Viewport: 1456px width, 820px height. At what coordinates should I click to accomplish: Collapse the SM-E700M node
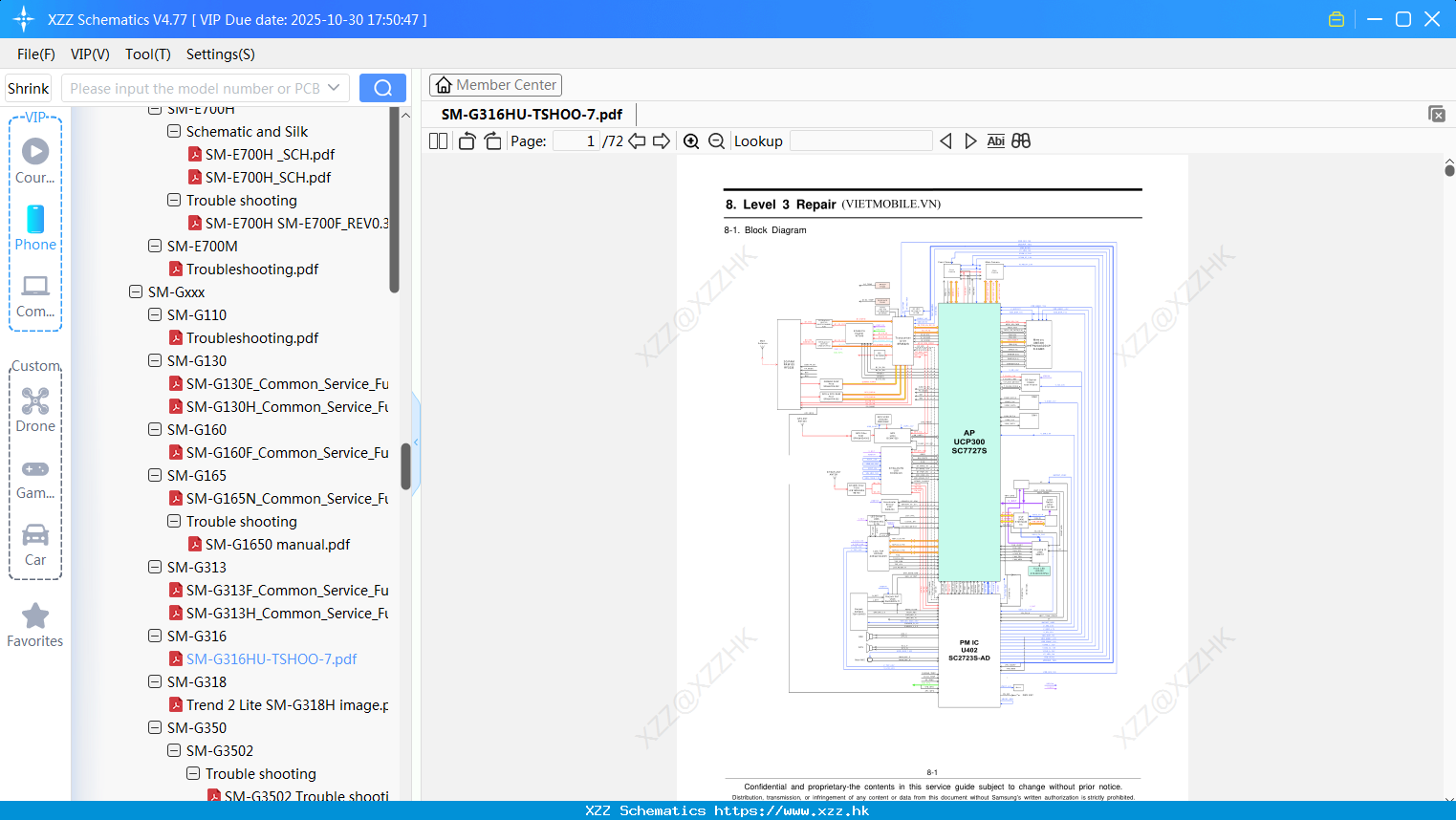pyautogui.click(x=155, y=246)
